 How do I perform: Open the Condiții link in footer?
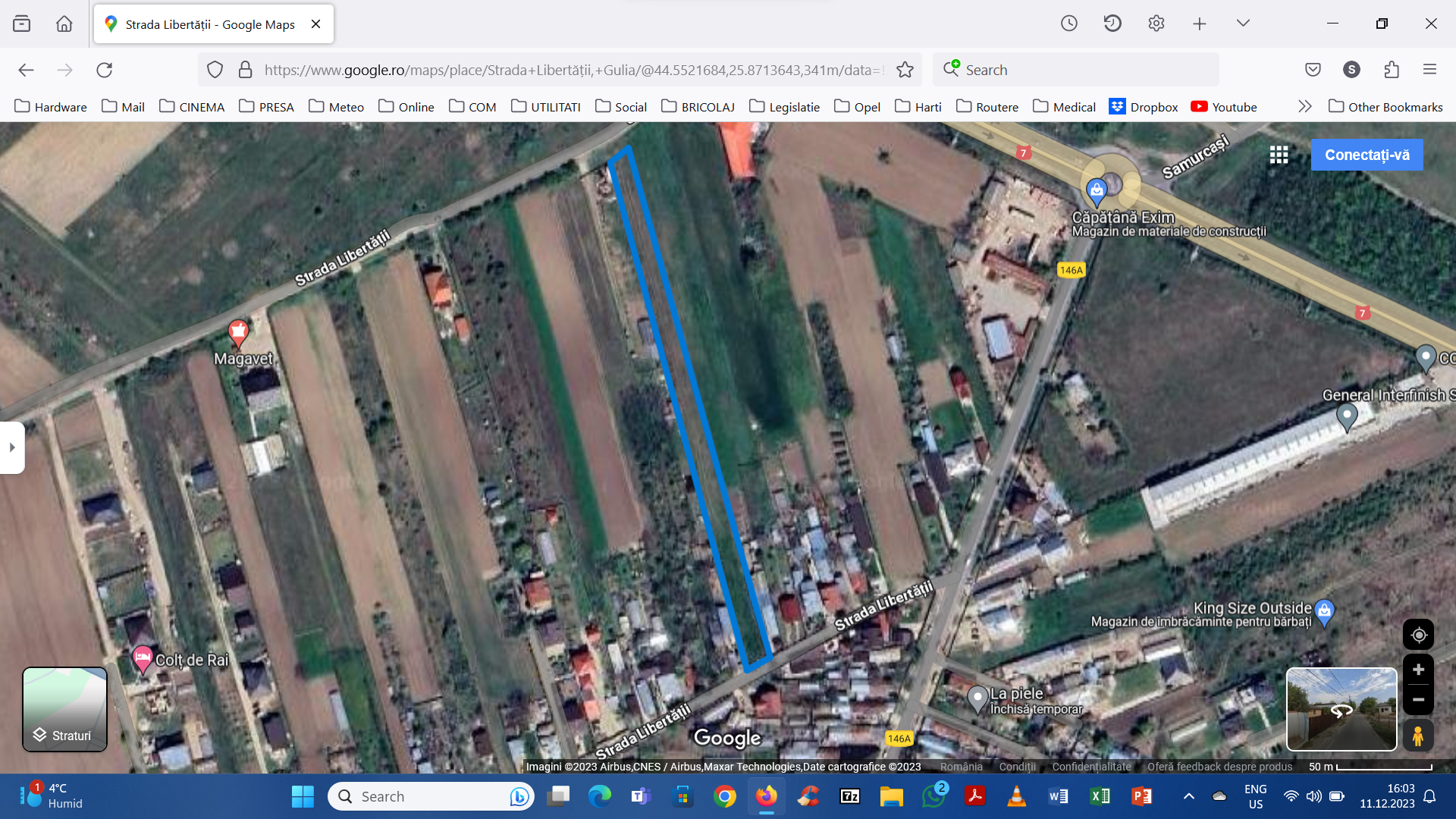[x=1017, y=767]
